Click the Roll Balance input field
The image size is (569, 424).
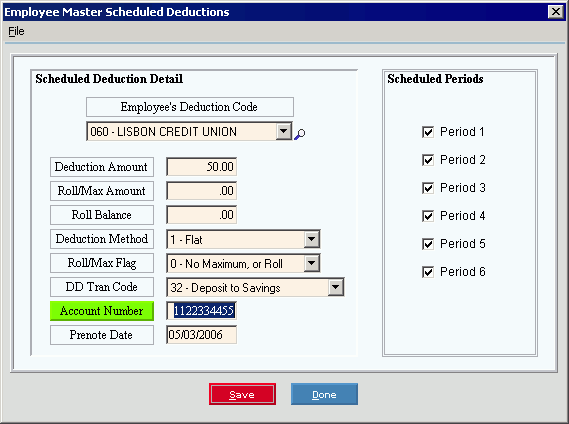(x=202, y=215)
